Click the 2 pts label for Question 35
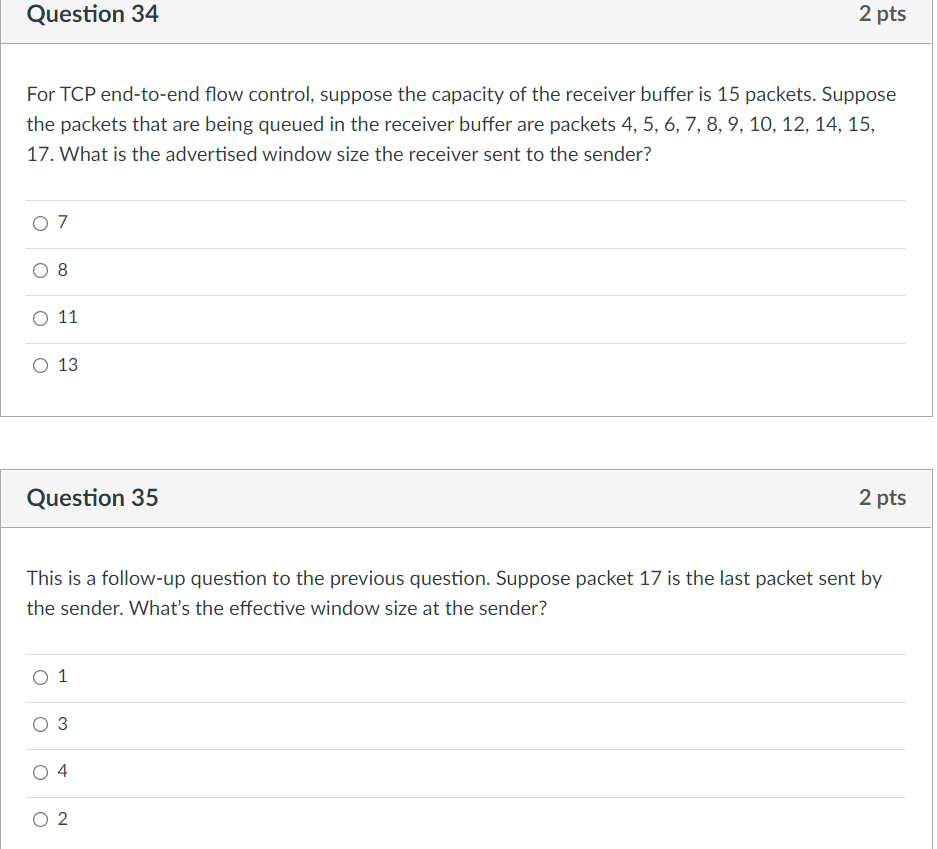 pos(882,498)
